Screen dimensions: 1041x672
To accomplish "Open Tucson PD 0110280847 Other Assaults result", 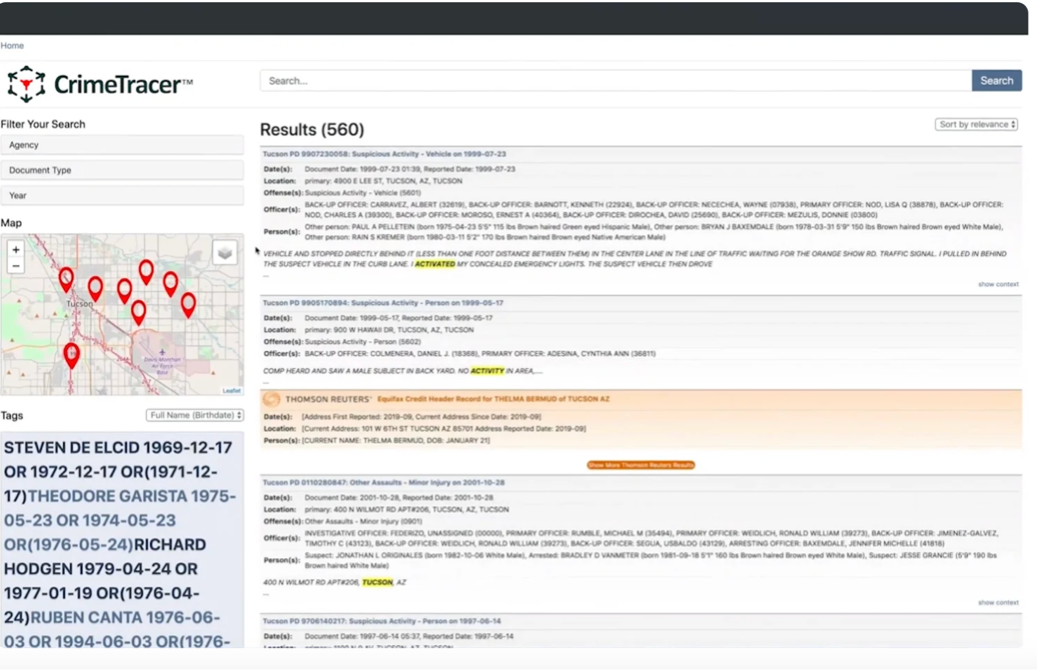I will tap(384, 483).
